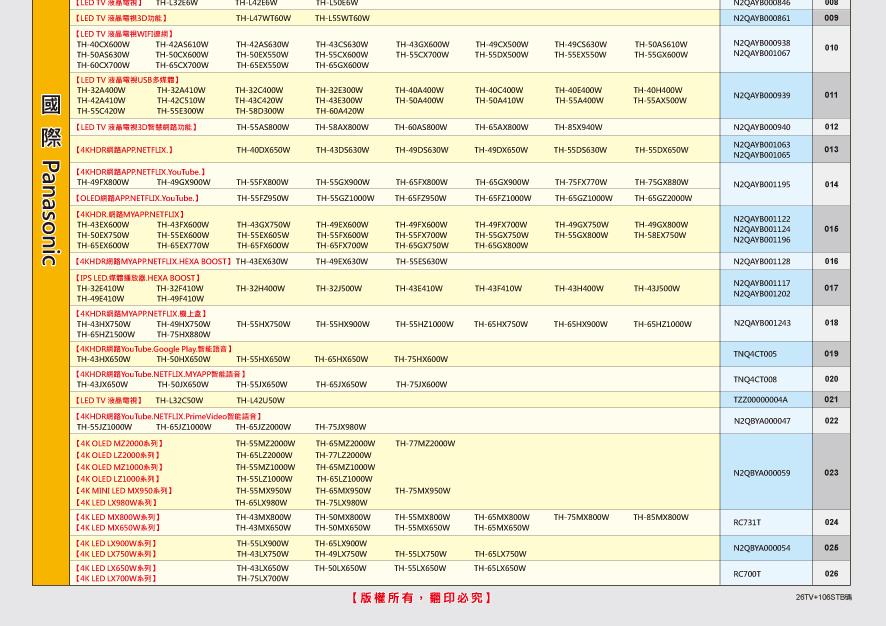Click the 版權所有，翻印必究 footer notice
Image resolution: width=886 pixels, height=626 pixels.
click(422, 598)
